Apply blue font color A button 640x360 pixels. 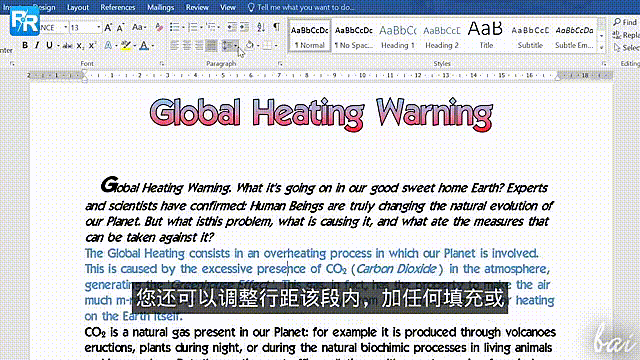pyautogui.click(x=144, y=46)
